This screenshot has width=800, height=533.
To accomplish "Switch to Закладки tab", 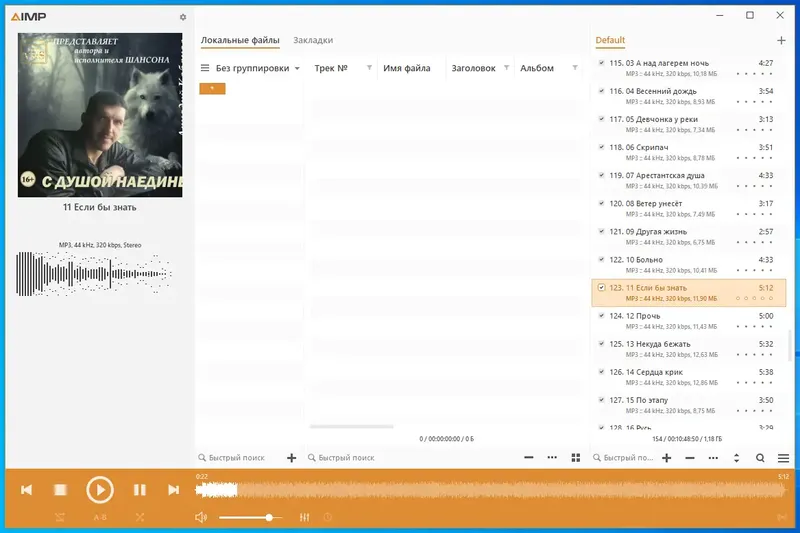I will coord(313,40).
